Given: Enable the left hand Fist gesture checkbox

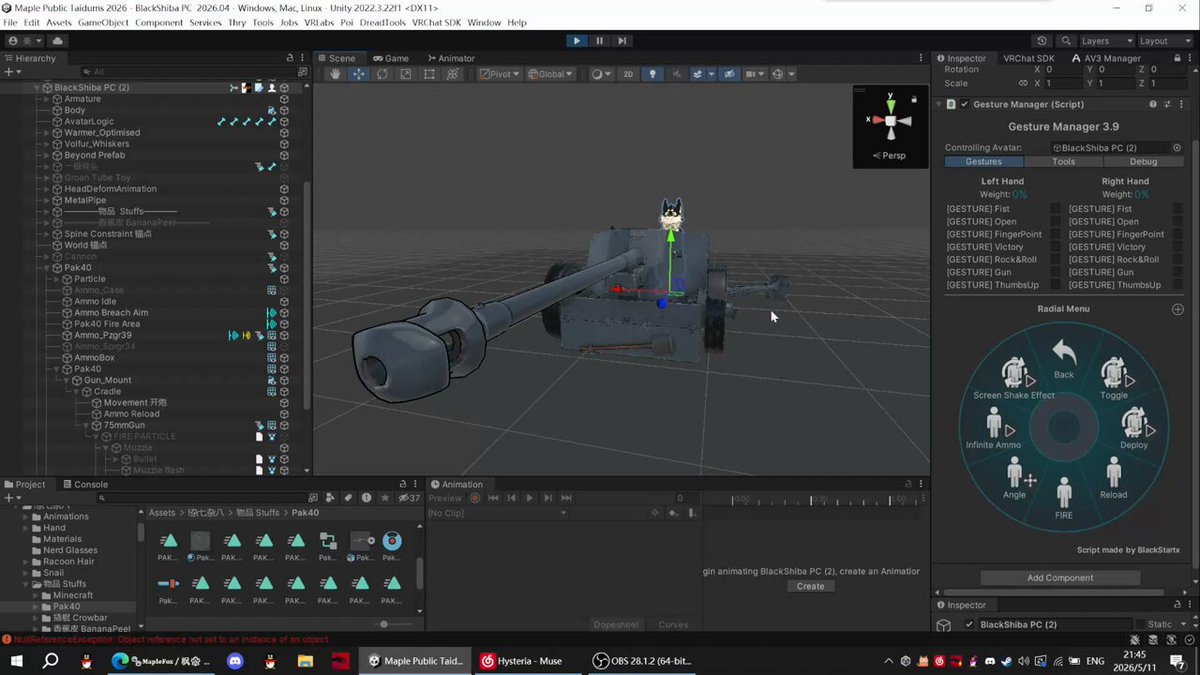Looking at the screenshot, I should click(1055, 209).
